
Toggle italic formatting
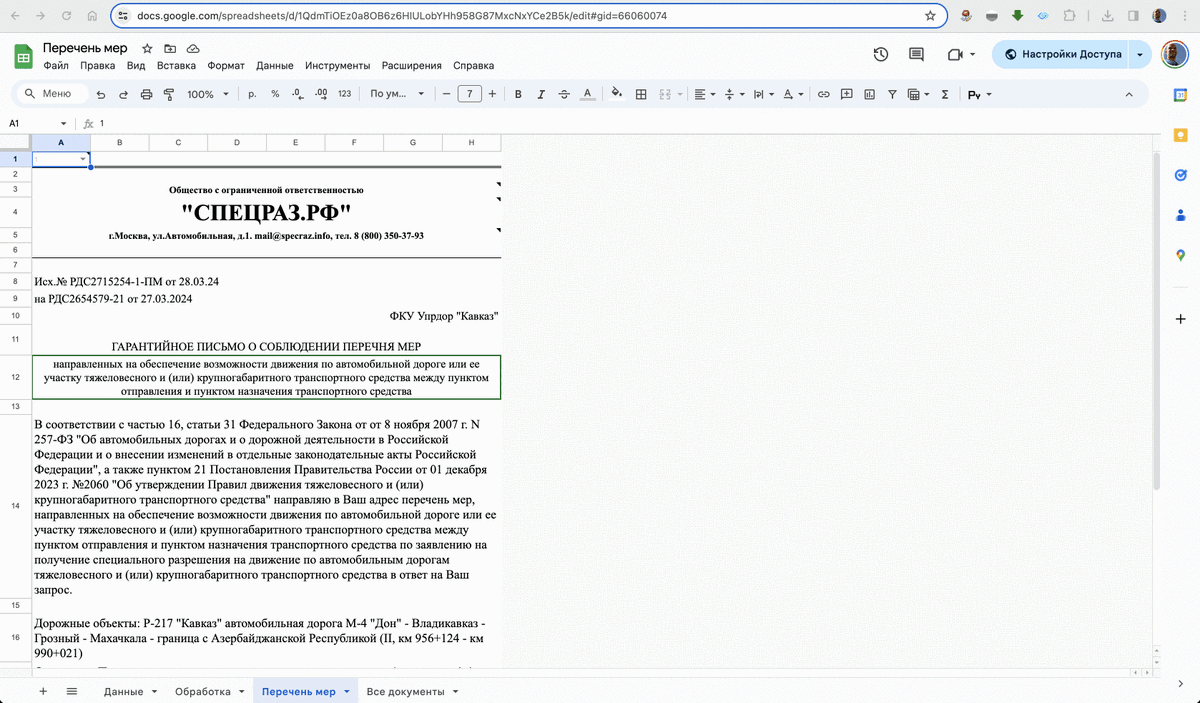541,94
